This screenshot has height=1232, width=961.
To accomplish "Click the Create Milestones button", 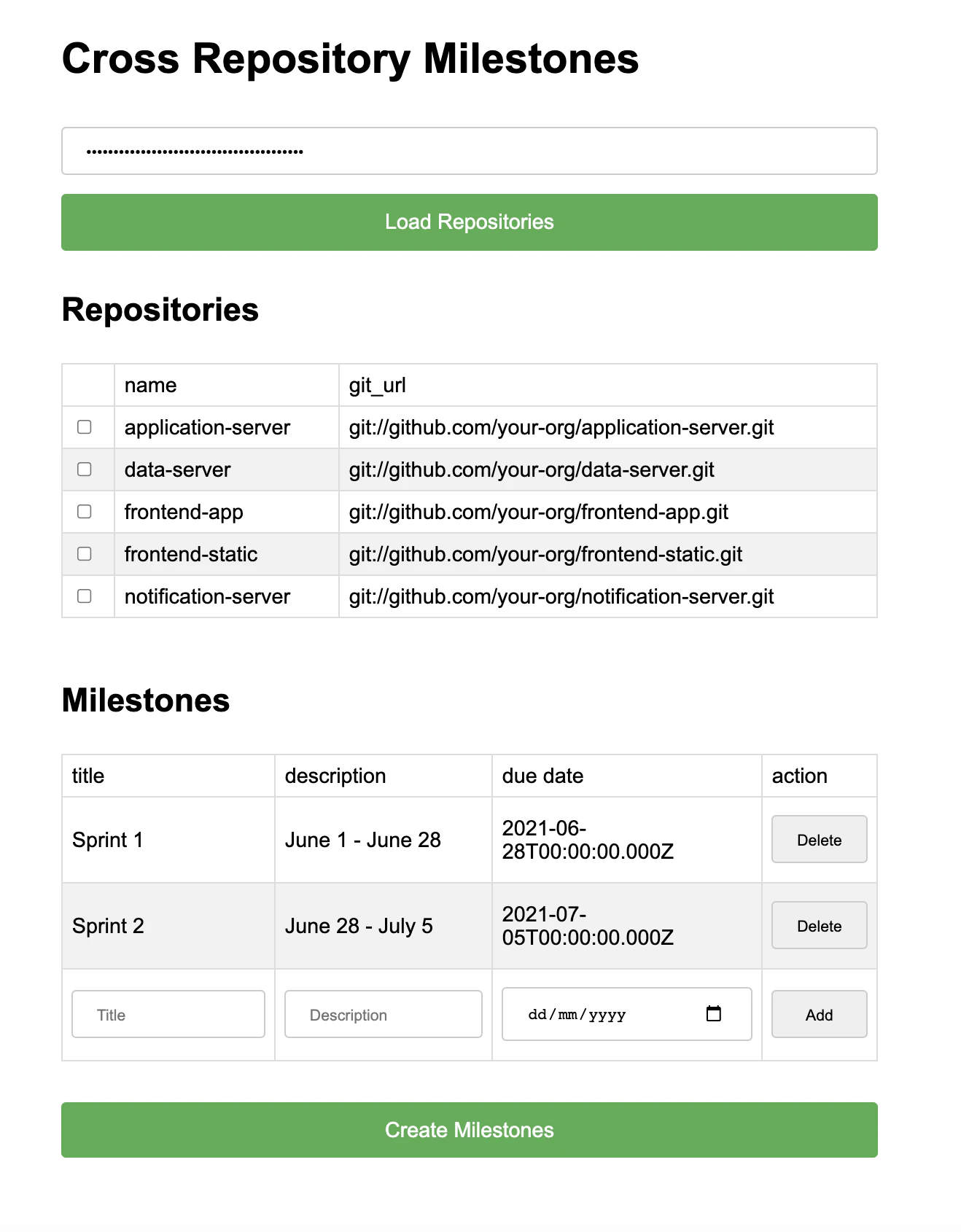I will (470, 1130).
